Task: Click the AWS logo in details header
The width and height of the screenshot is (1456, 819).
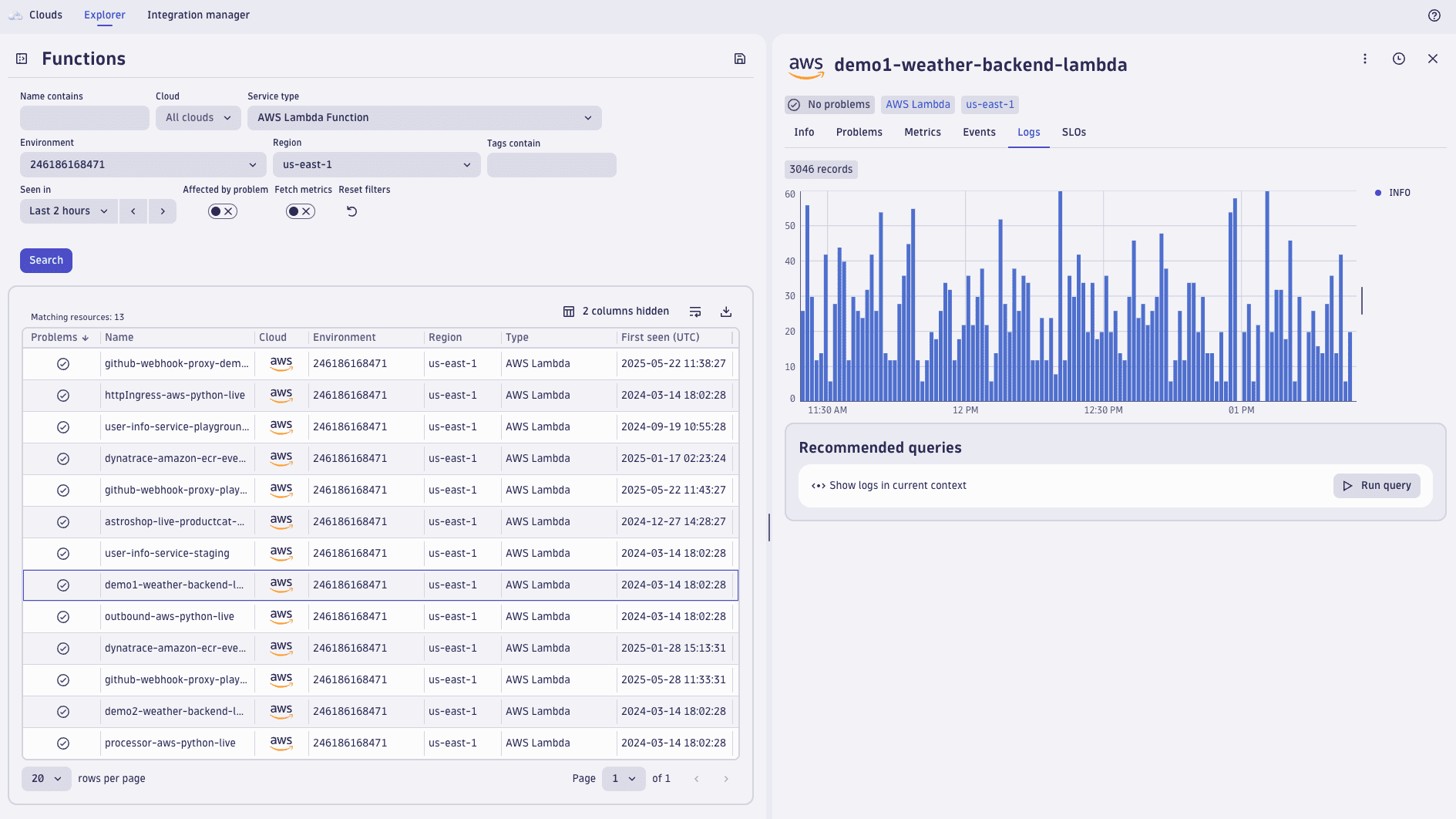Action: coord(806,66)
